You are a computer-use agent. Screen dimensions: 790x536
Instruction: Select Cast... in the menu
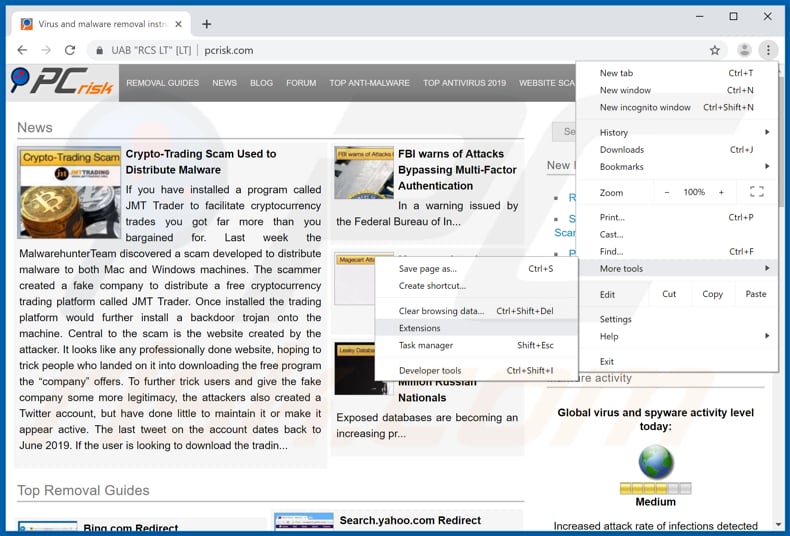(677, 234)
